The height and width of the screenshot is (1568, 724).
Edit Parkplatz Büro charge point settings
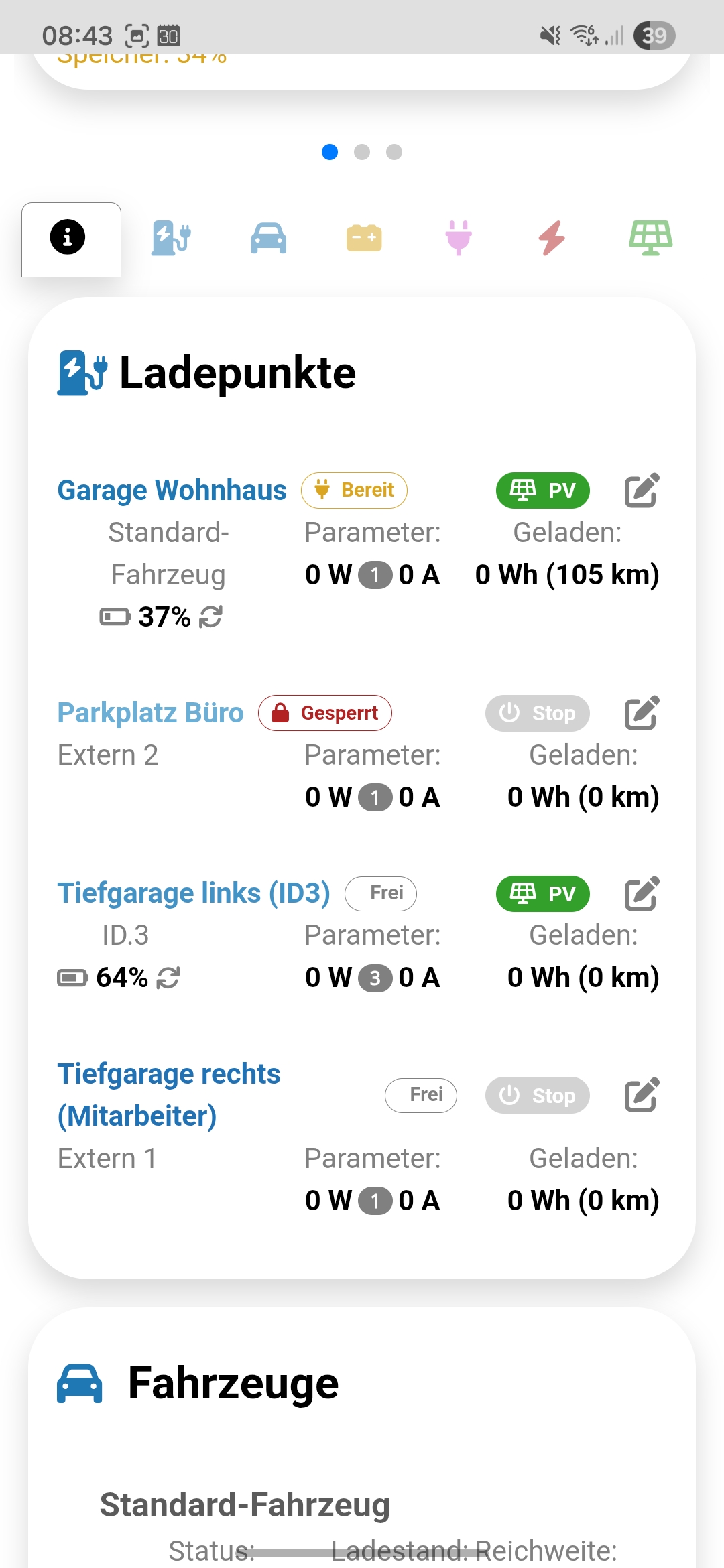642,713
